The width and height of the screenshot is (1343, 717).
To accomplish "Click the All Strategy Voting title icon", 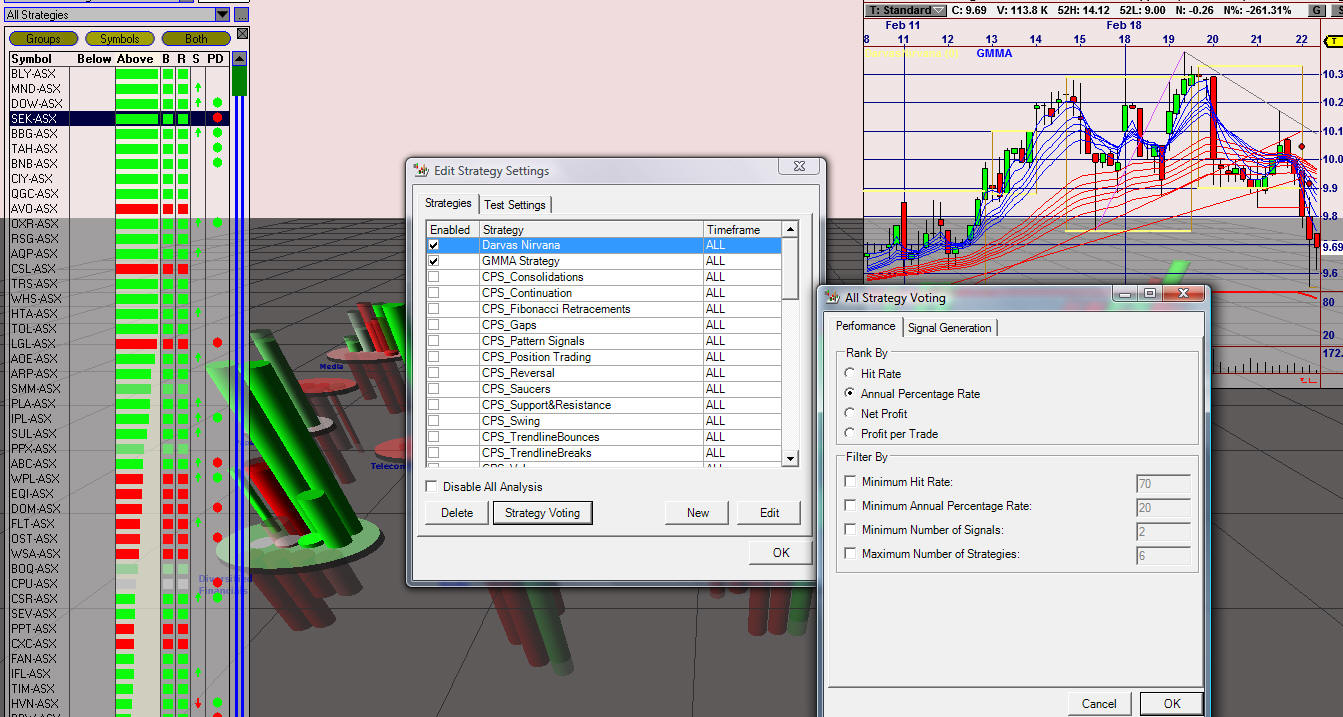I will click(x=832, y=297).
